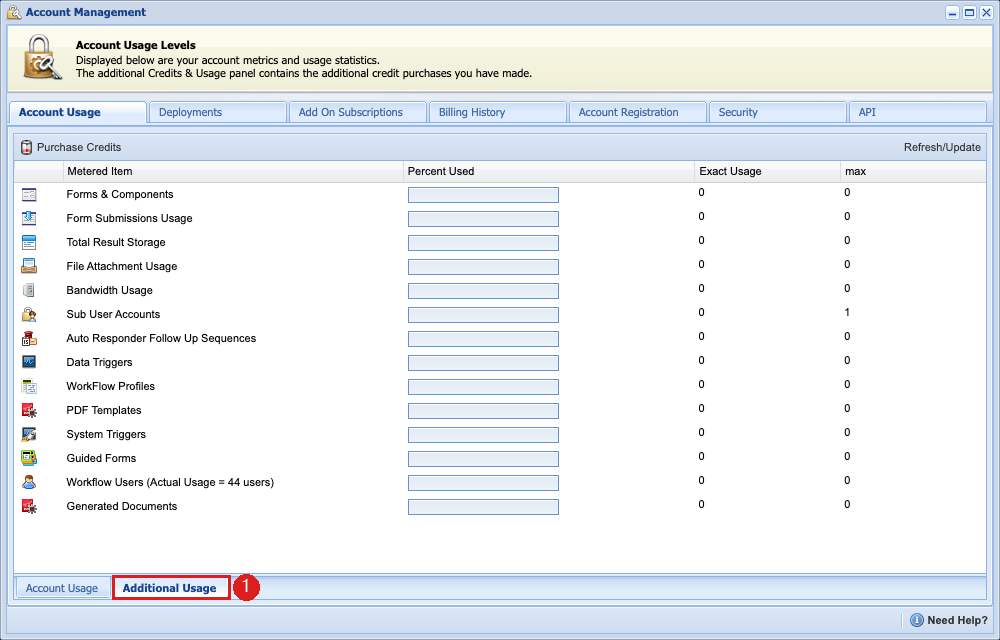Click the Data Triggers icon

[x=29, y=362]
